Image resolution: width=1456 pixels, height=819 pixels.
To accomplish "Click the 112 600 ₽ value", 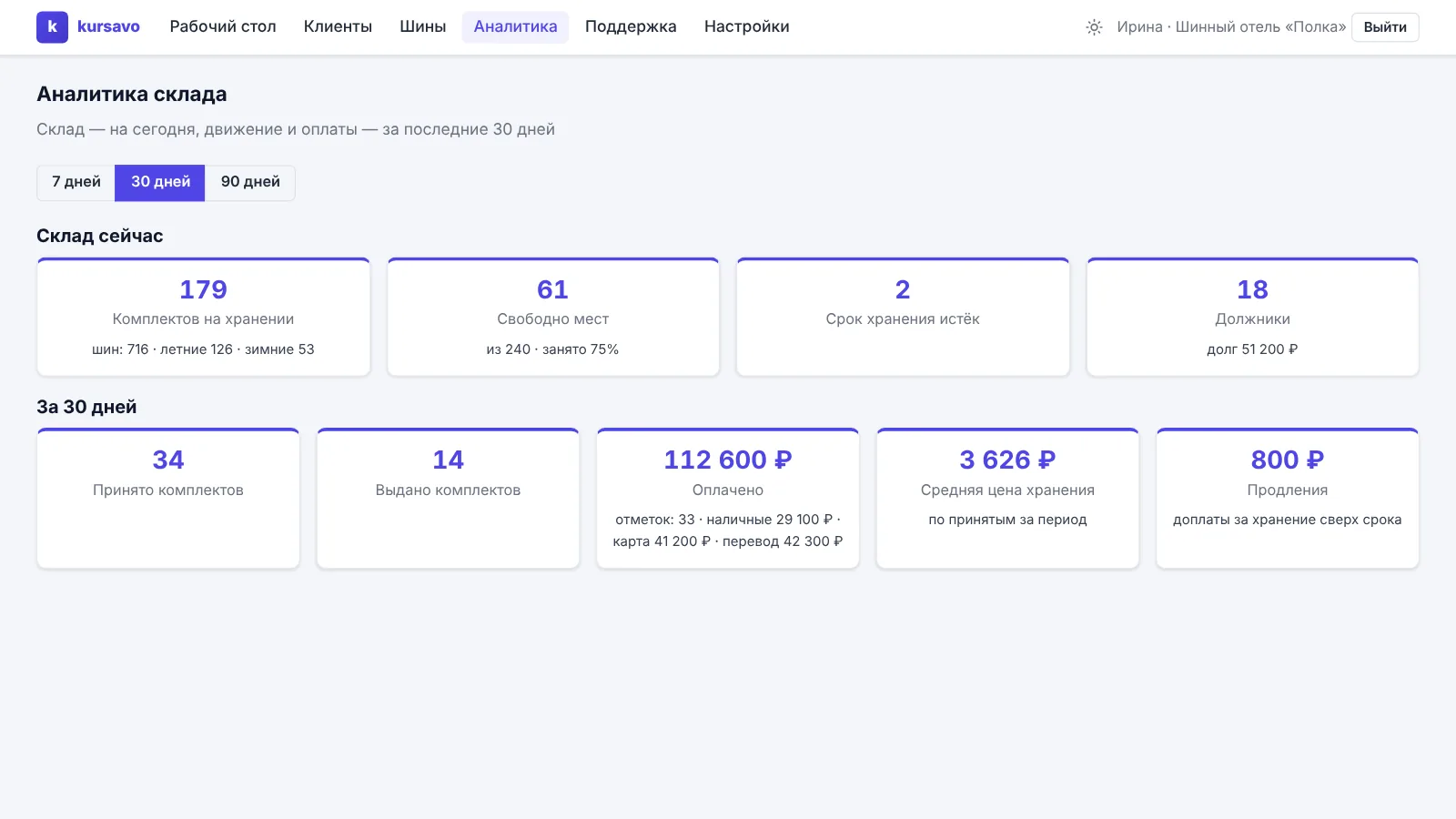I will 728,460.
